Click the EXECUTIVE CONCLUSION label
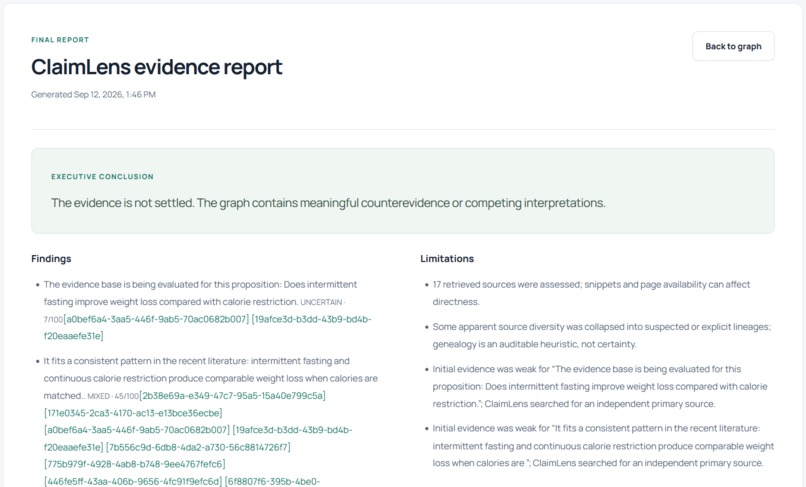This screenshot has width=806, height=487. (102, 176)
